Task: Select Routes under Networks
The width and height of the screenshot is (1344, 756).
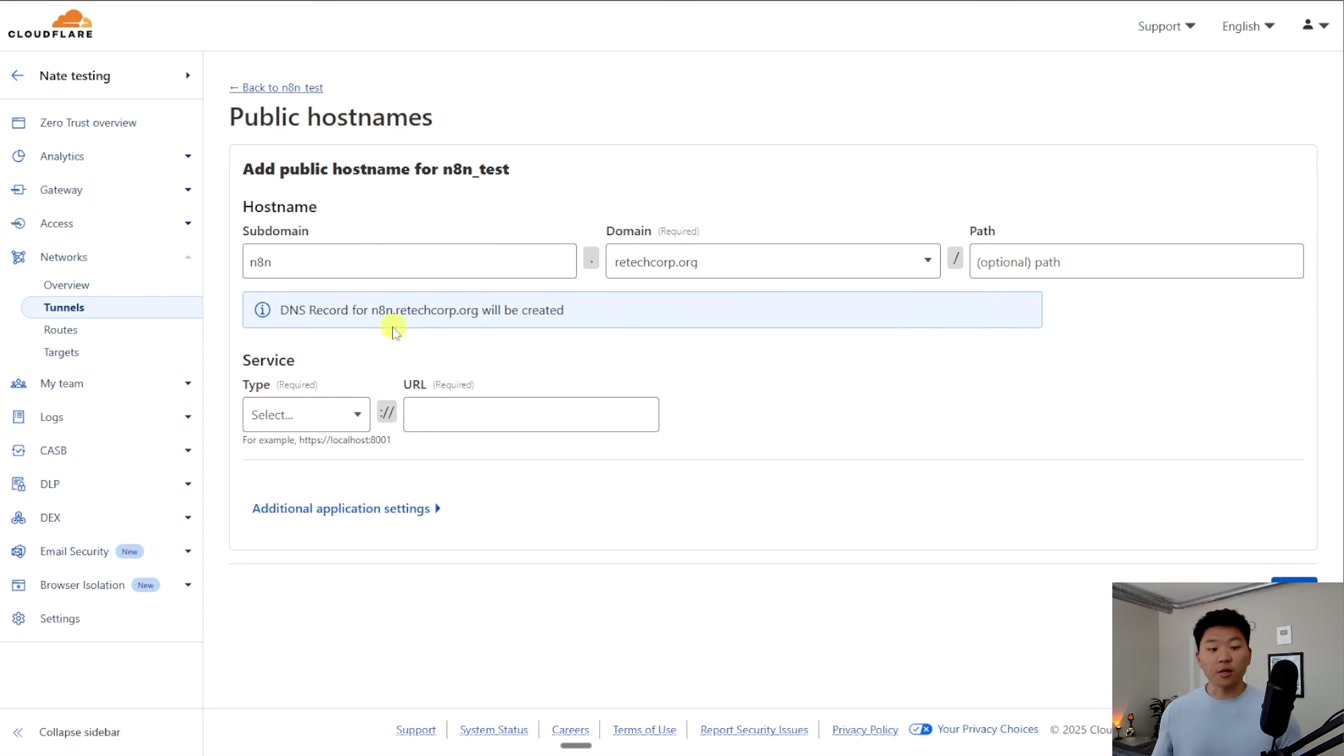Action: coord(60,330)
